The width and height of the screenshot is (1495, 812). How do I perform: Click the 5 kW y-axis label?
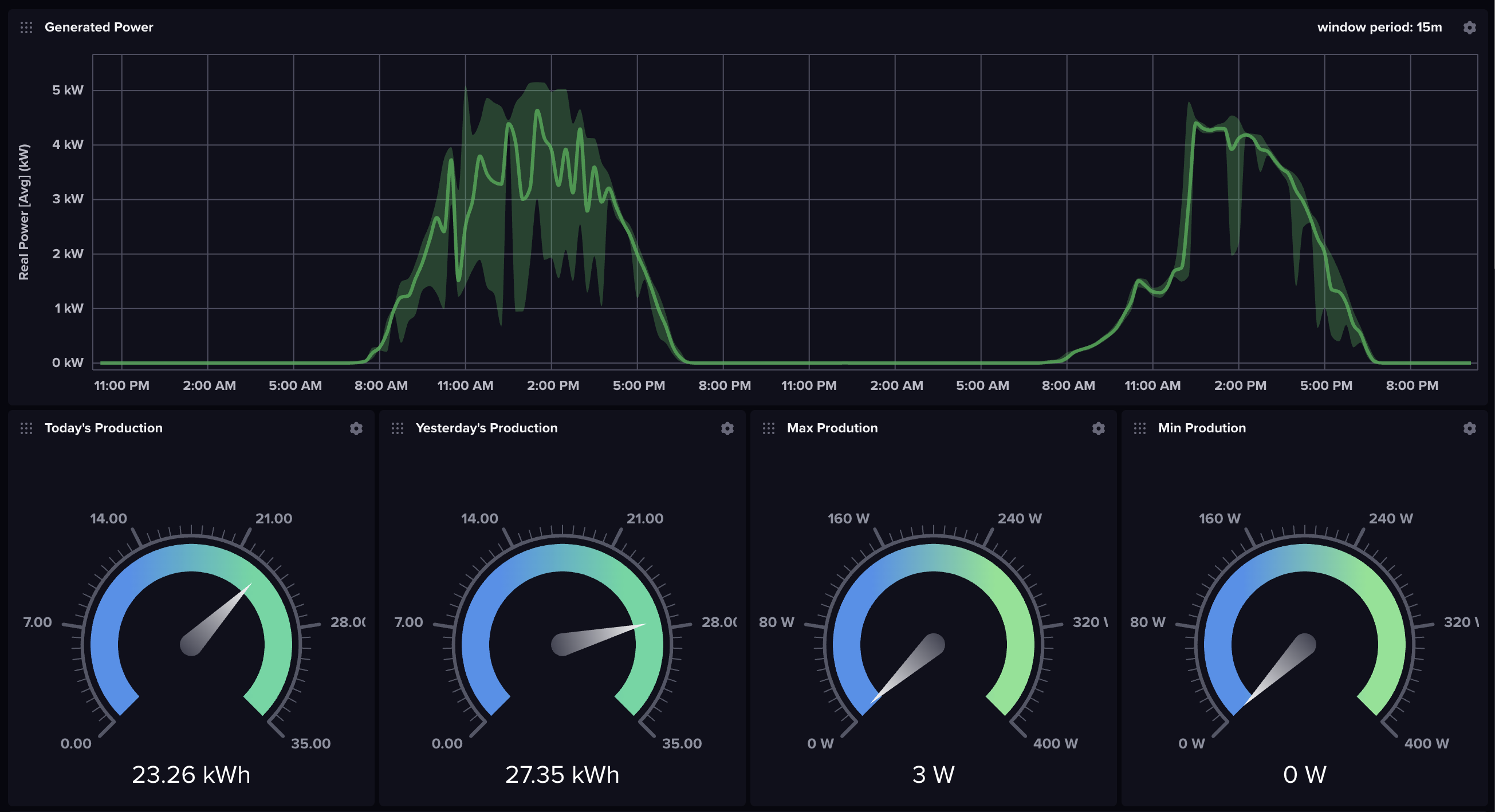[68, 90]
